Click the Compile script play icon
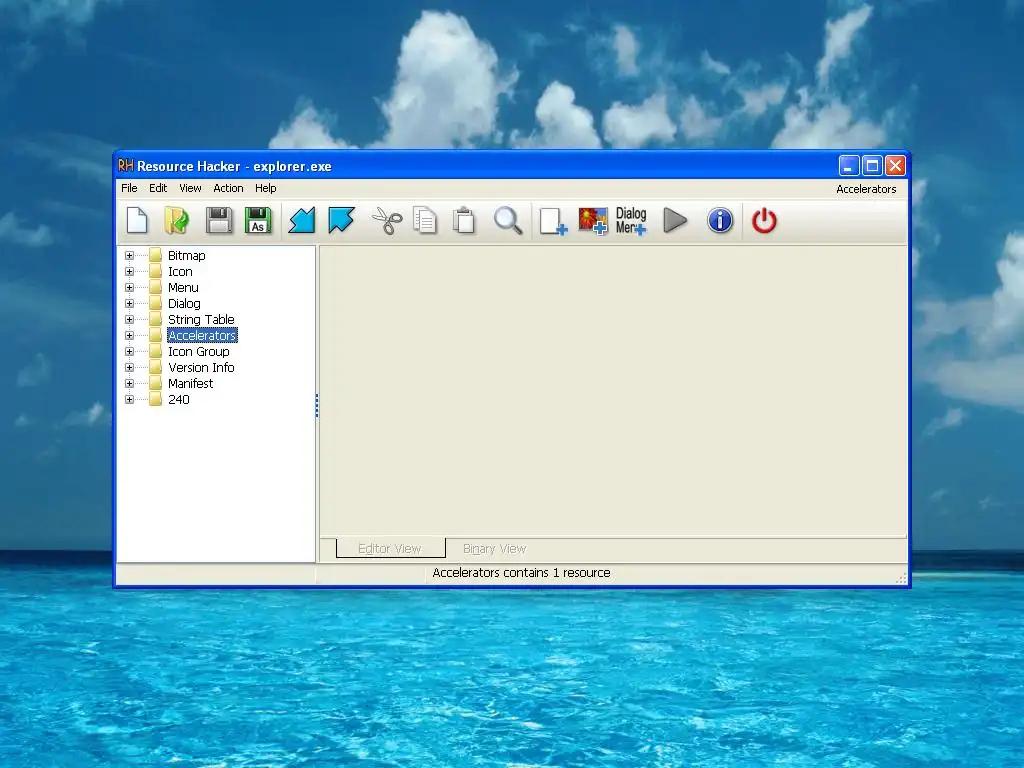Screen dimensions: 1024x768 point(675,220)
